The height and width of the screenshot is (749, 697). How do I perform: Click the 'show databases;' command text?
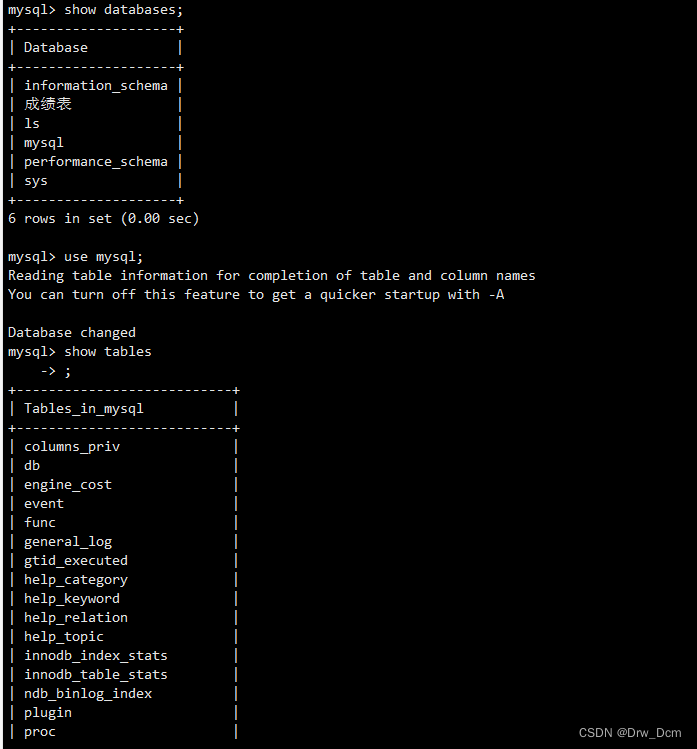point(123,10)
